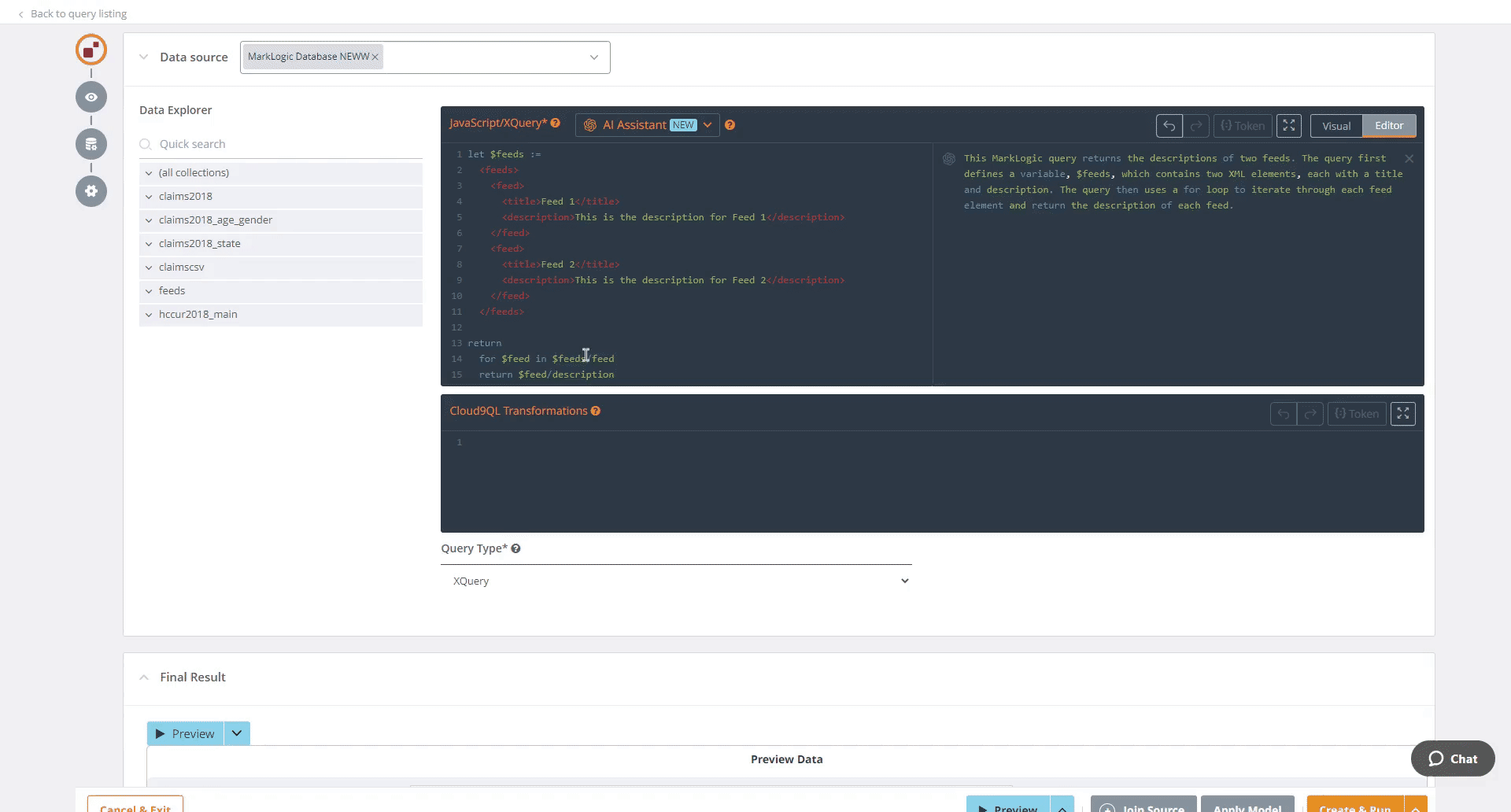Click the gear settings step icon
1511x812 pixels.
click(91, 191)
